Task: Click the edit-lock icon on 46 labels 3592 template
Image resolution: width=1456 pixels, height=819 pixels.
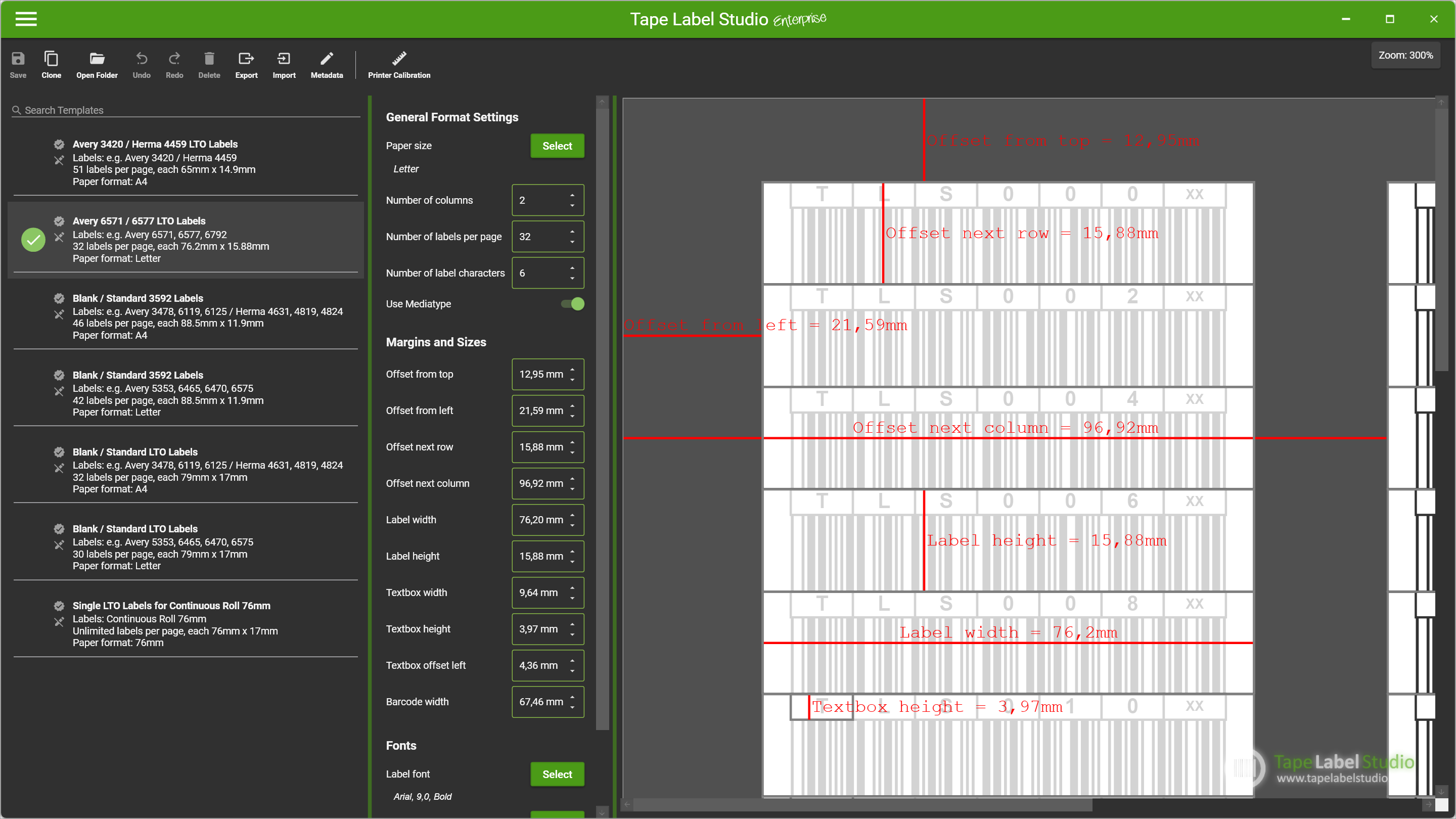Action: pos(59,314)
